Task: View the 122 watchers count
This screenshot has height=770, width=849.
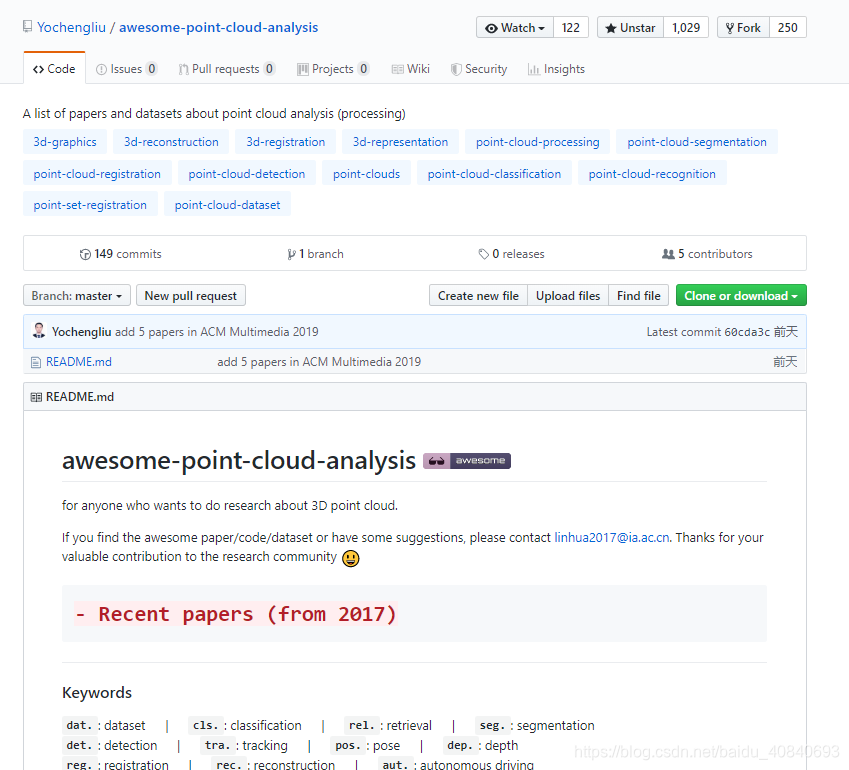Action: tap(571, 28)
